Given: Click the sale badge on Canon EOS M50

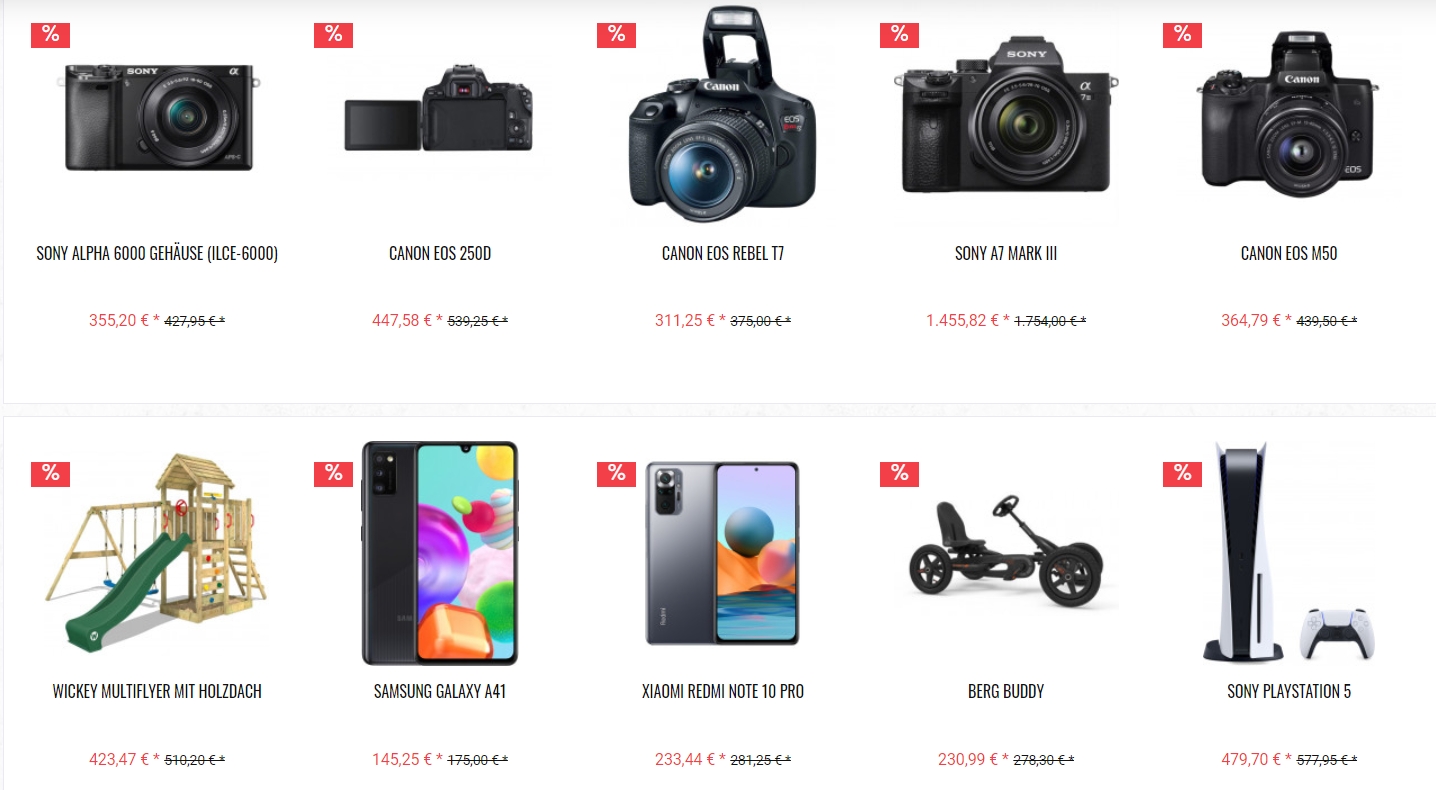Looking at the screenshot, I should (1182, 35).
